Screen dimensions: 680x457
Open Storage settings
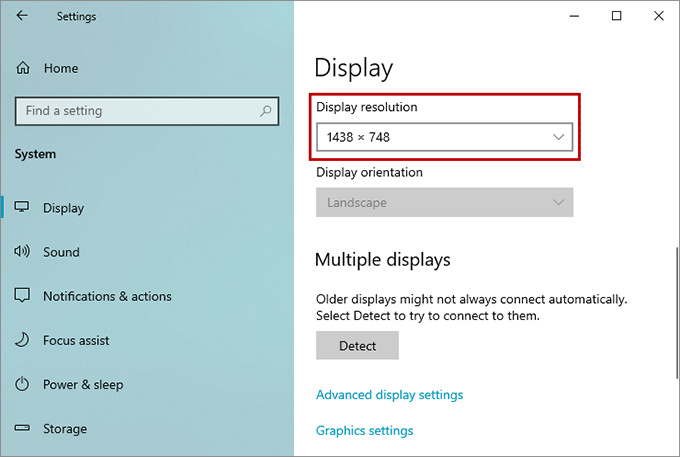[65, 429]
